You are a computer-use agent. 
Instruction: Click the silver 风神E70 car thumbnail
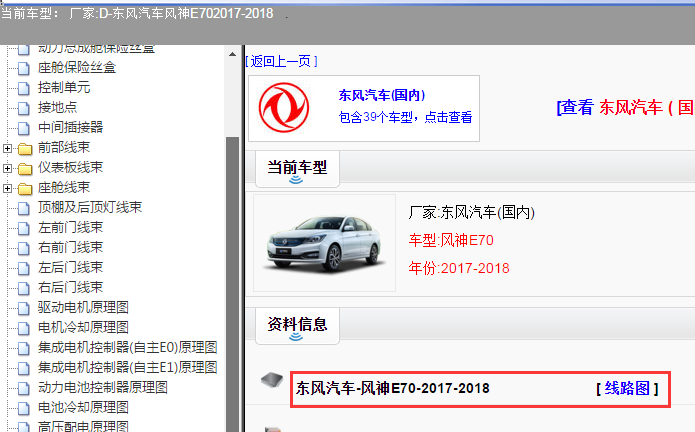pos(325,243)
